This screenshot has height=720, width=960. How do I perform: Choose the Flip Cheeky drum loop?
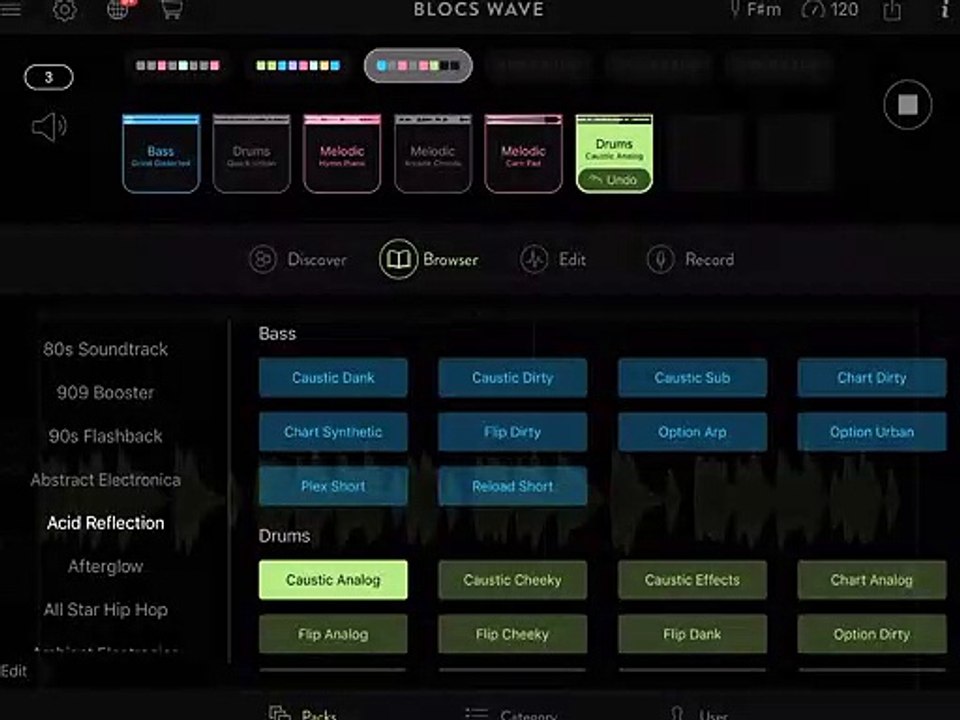coord(512,634)
